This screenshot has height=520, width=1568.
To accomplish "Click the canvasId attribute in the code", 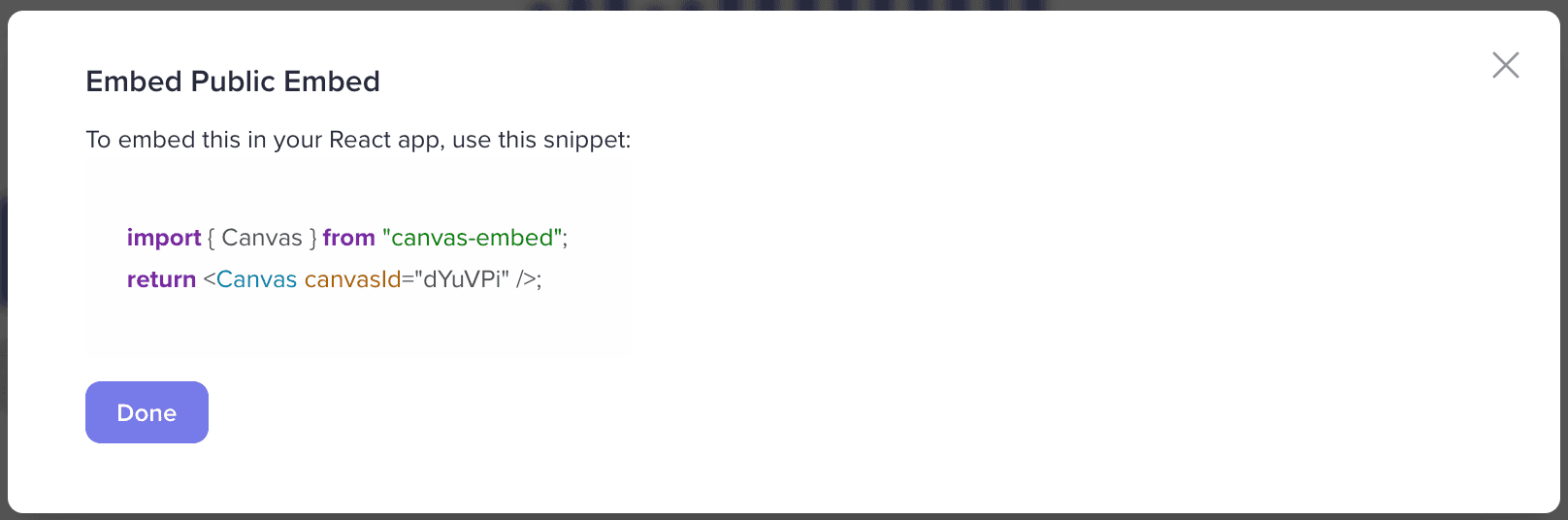I will [353, 279].
